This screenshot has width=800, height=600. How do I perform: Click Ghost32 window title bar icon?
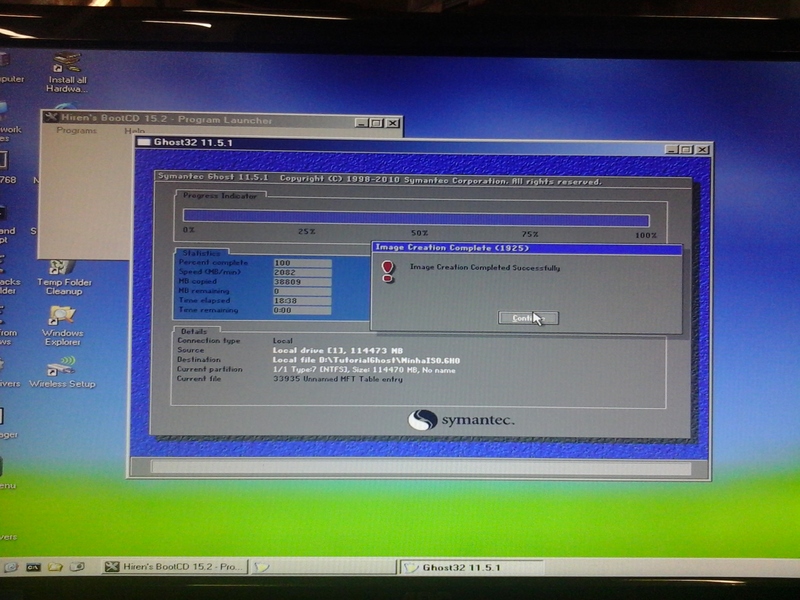144,142
